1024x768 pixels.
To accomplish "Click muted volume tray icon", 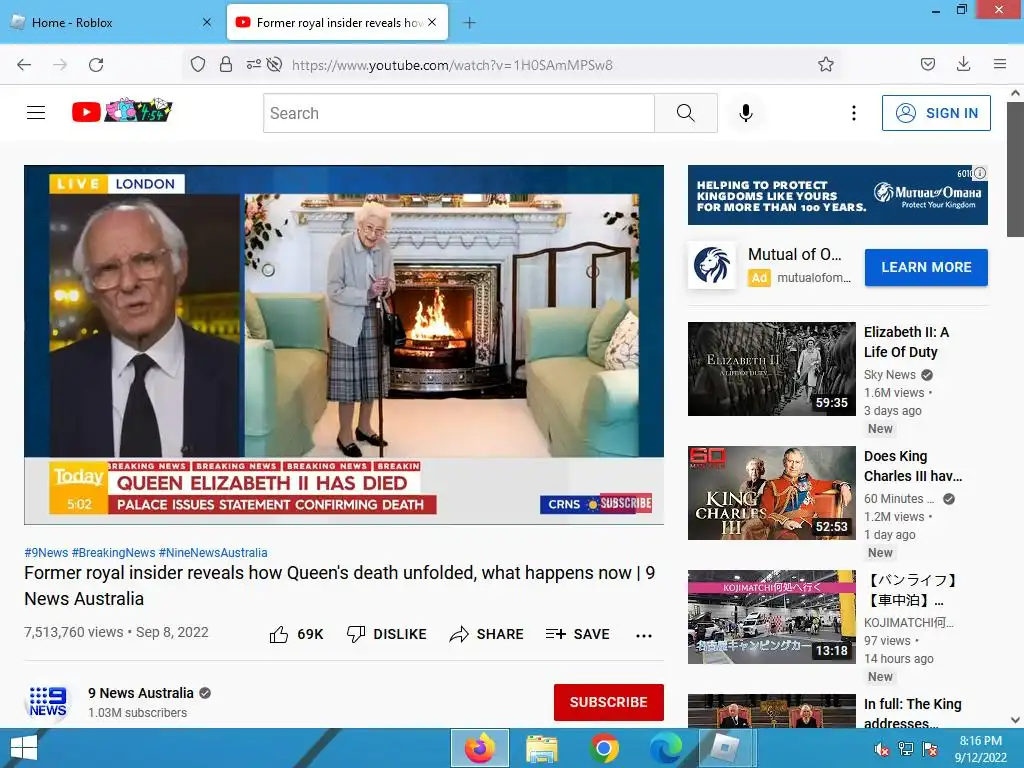I will click(882, 748).
